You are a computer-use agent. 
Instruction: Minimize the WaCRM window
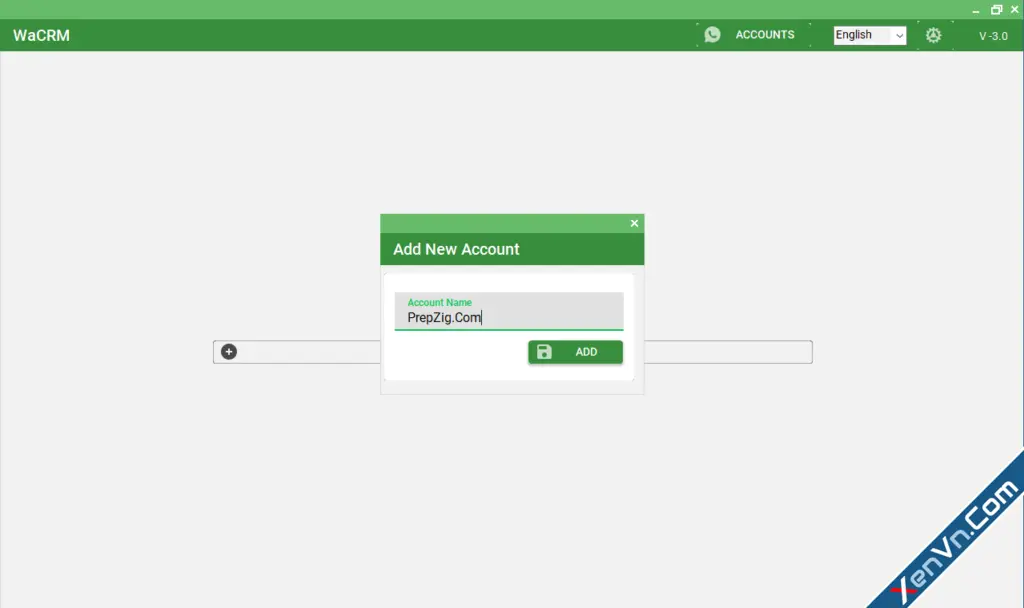click(976, 10)
